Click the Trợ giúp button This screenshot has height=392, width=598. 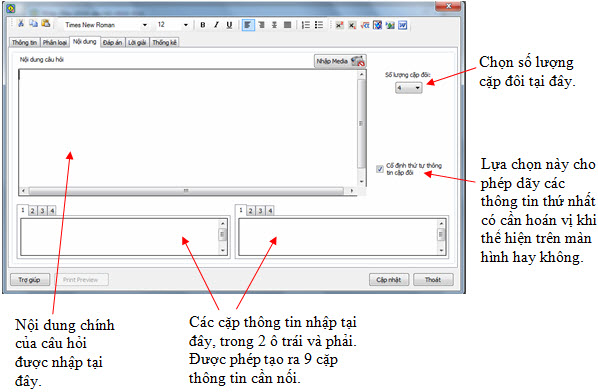click(30, 280)
